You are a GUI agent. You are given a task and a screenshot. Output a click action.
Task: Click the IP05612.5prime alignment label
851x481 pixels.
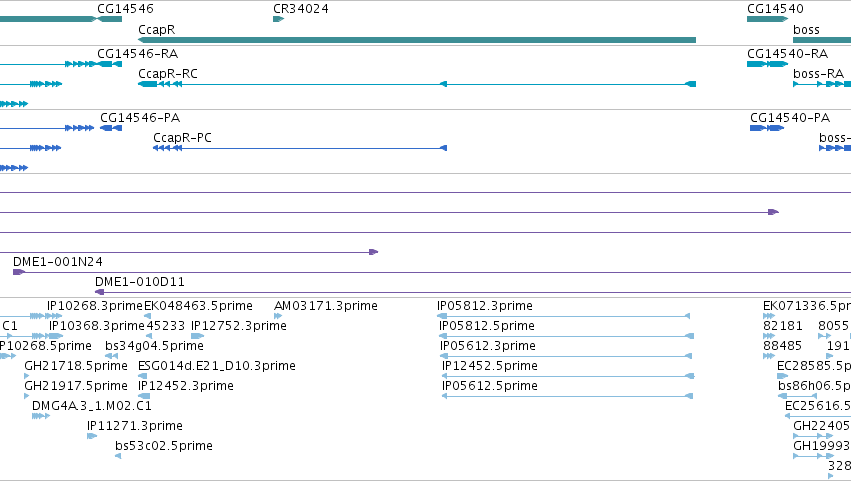[490, 386]
